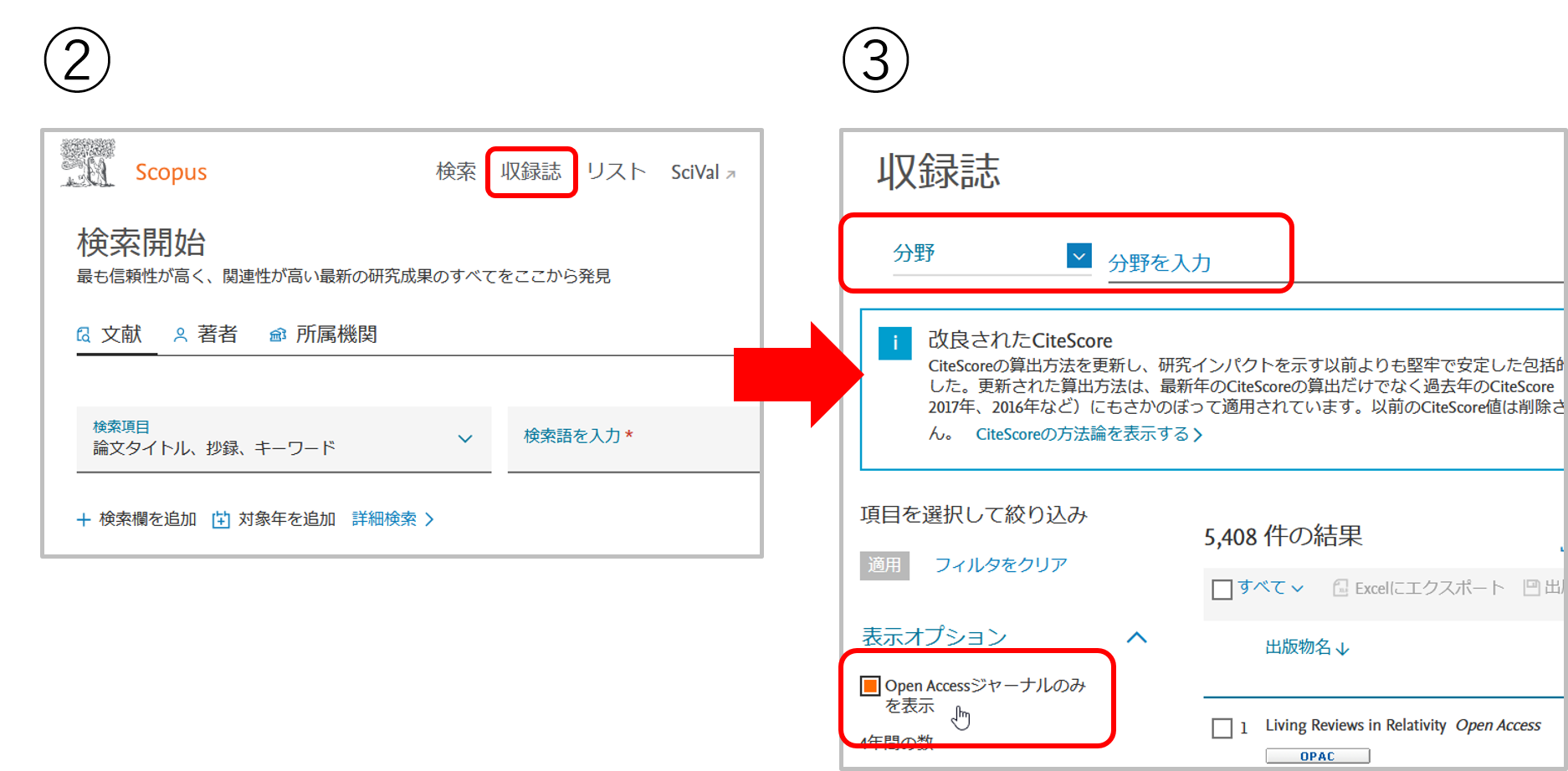
Task: Open the 検索項目 field dropdown
Action: point(284,439)
